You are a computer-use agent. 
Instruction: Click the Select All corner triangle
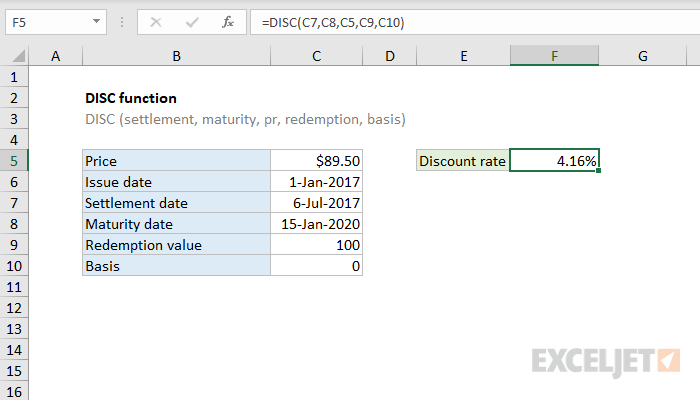[18, 56]
